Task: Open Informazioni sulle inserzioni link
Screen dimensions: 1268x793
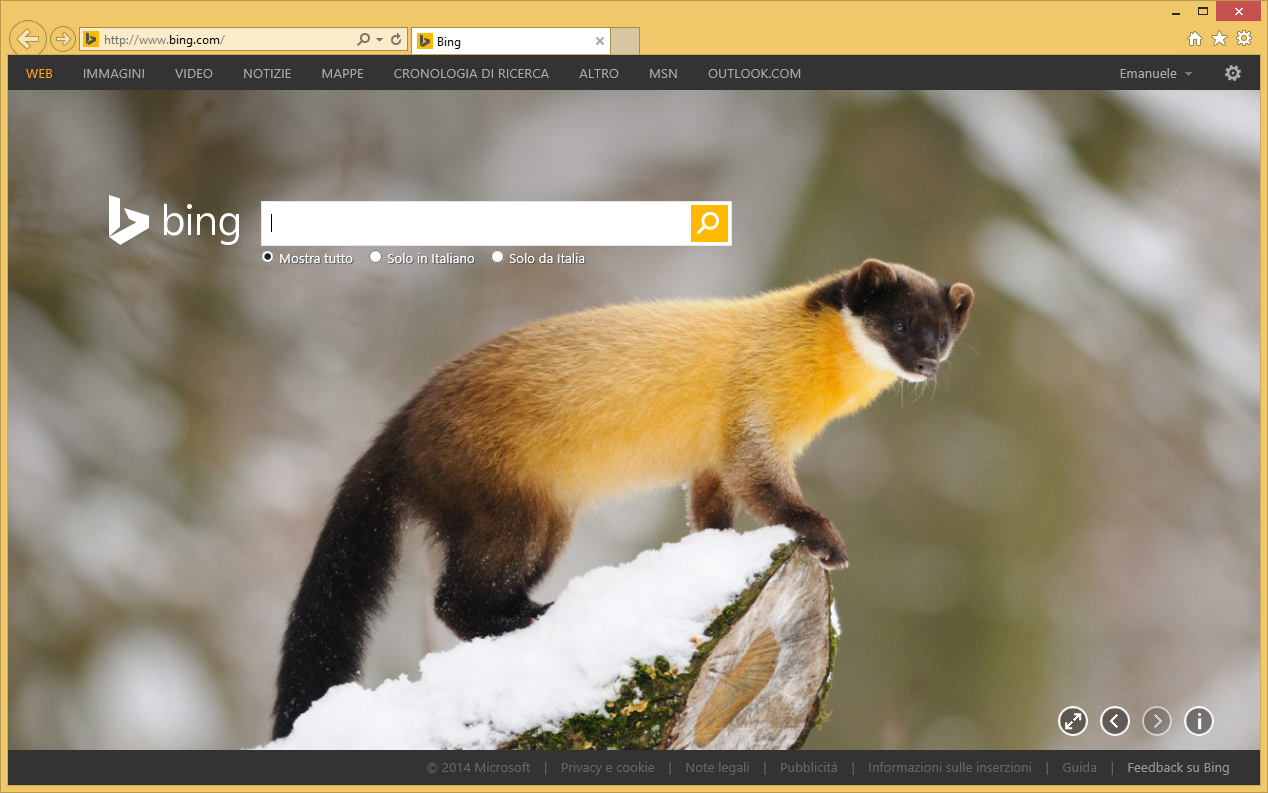Action: pos(950,768)
